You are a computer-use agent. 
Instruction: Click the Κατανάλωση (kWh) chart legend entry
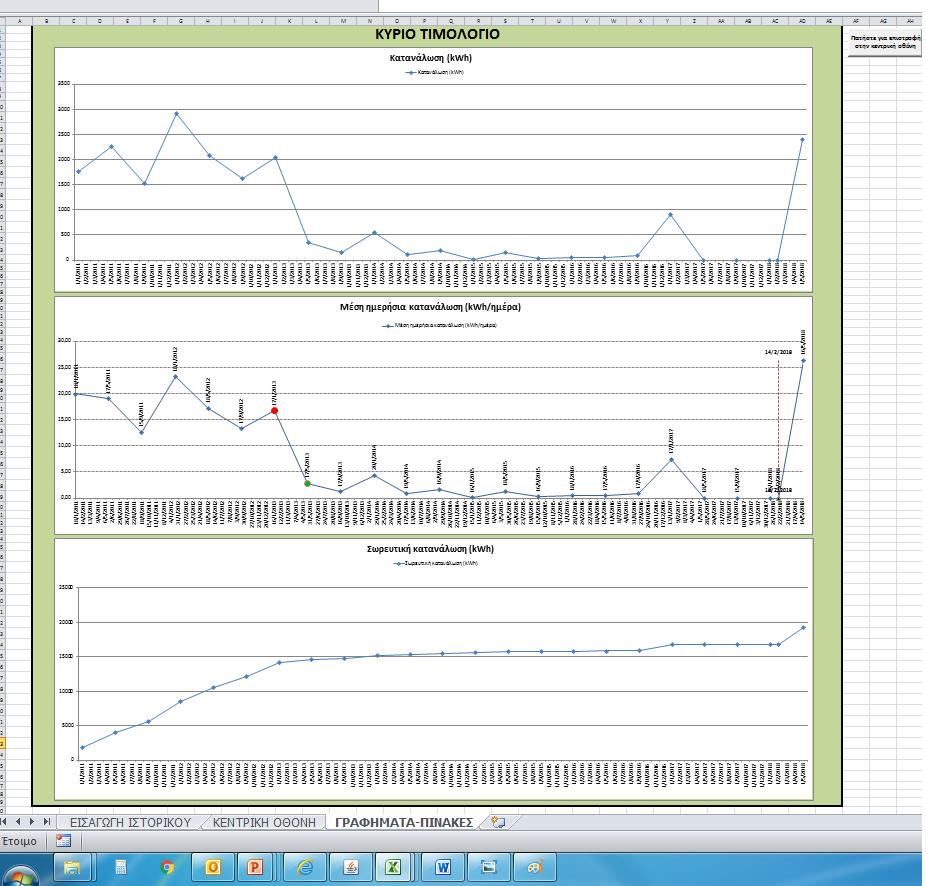coord(434,72)
